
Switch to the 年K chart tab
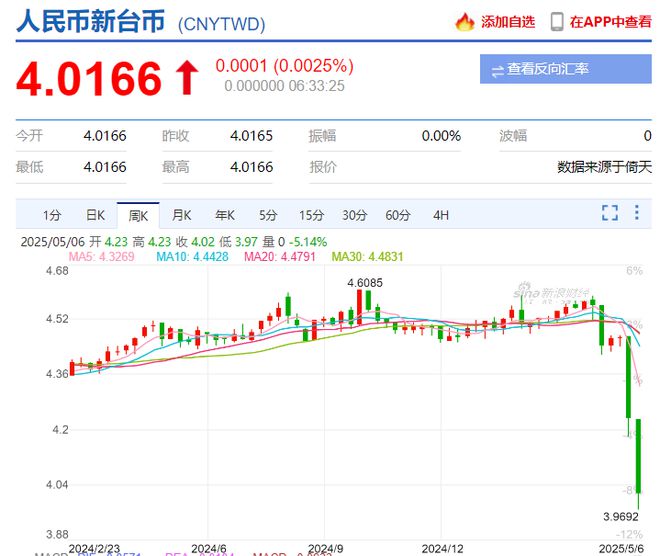pos(225,215)
